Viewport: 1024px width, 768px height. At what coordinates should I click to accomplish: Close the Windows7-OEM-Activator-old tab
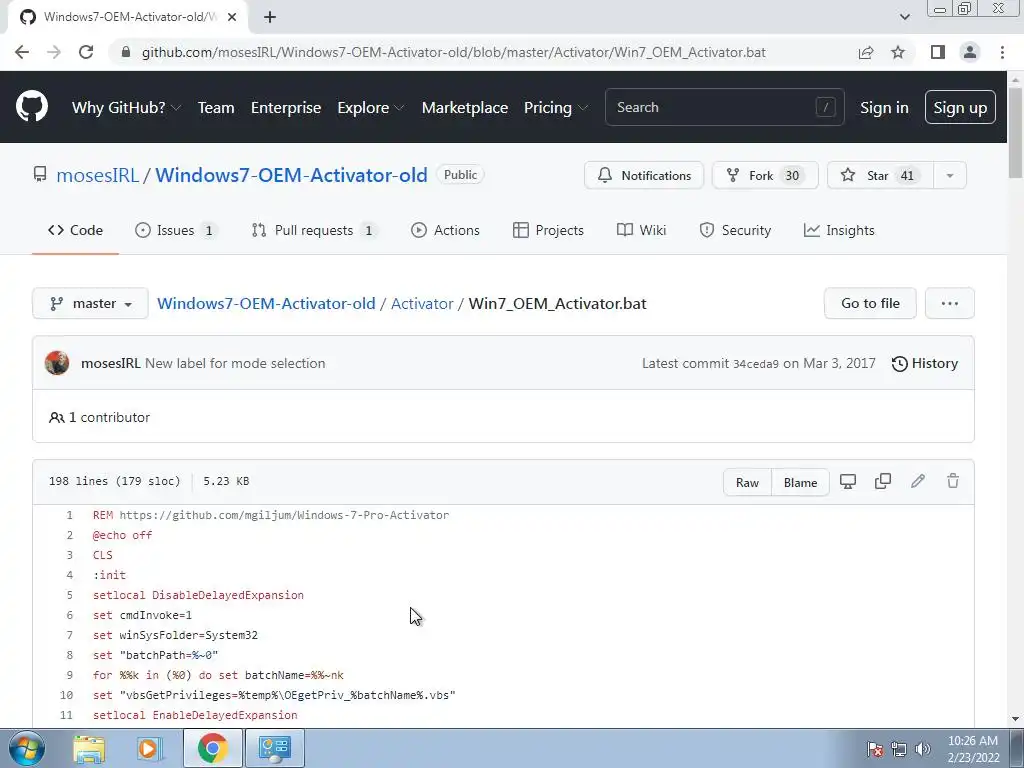(x=232, y=17)
